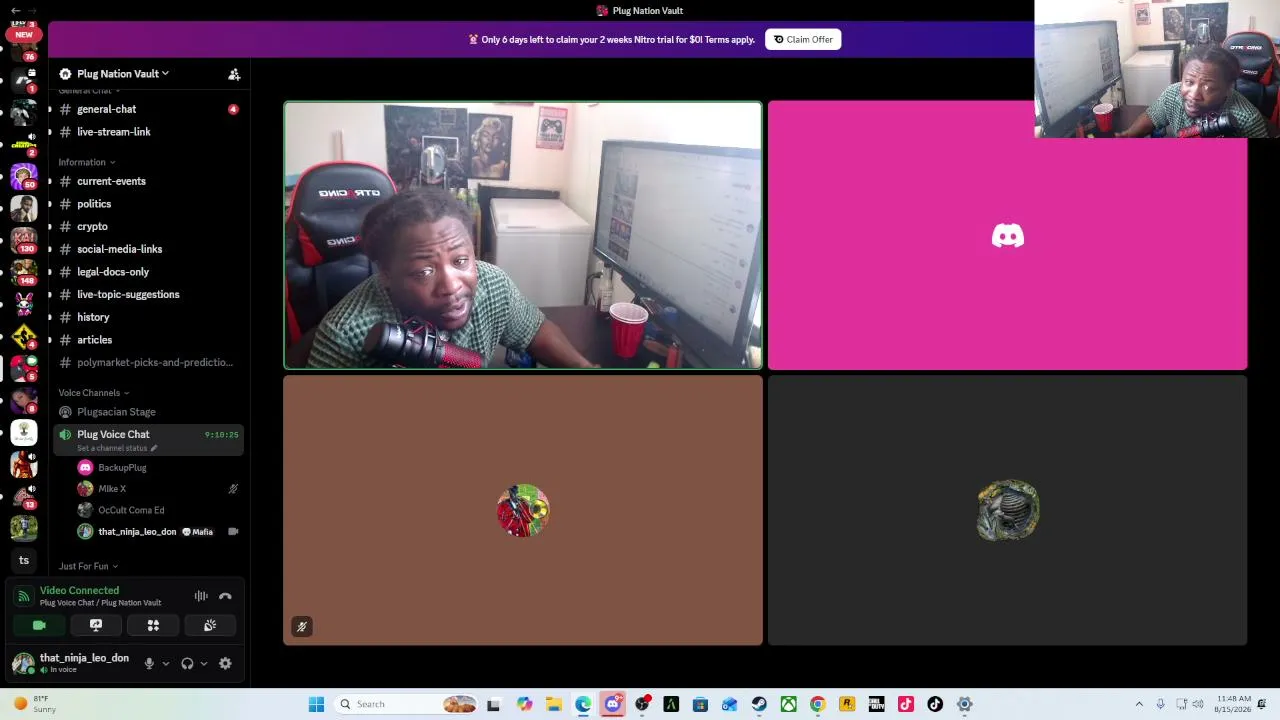Collapse the Voice Channels category
Image resolution: width=1280 pixels, height=720 pixels.
pyautogui.click(x=93, y=393)
